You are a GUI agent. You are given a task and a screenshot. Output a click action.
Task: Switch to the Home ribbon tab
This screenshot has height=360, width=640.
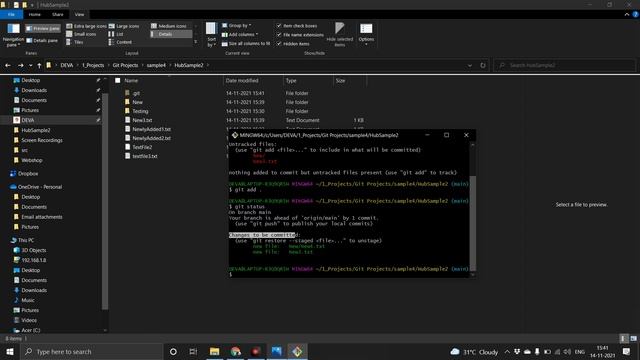[x=35, y=14]
